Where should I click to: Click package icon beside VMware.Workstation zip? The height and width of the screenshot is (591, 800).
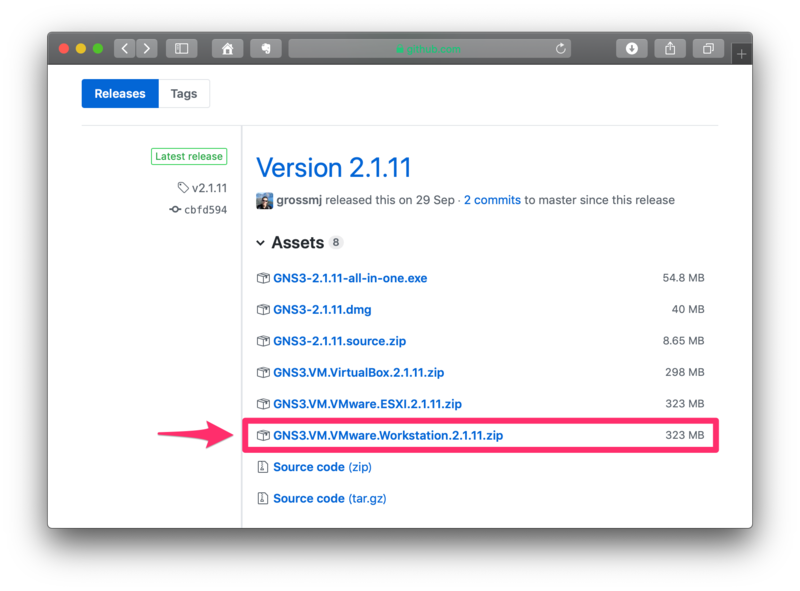pyautogui.click(x=263, y=435)
